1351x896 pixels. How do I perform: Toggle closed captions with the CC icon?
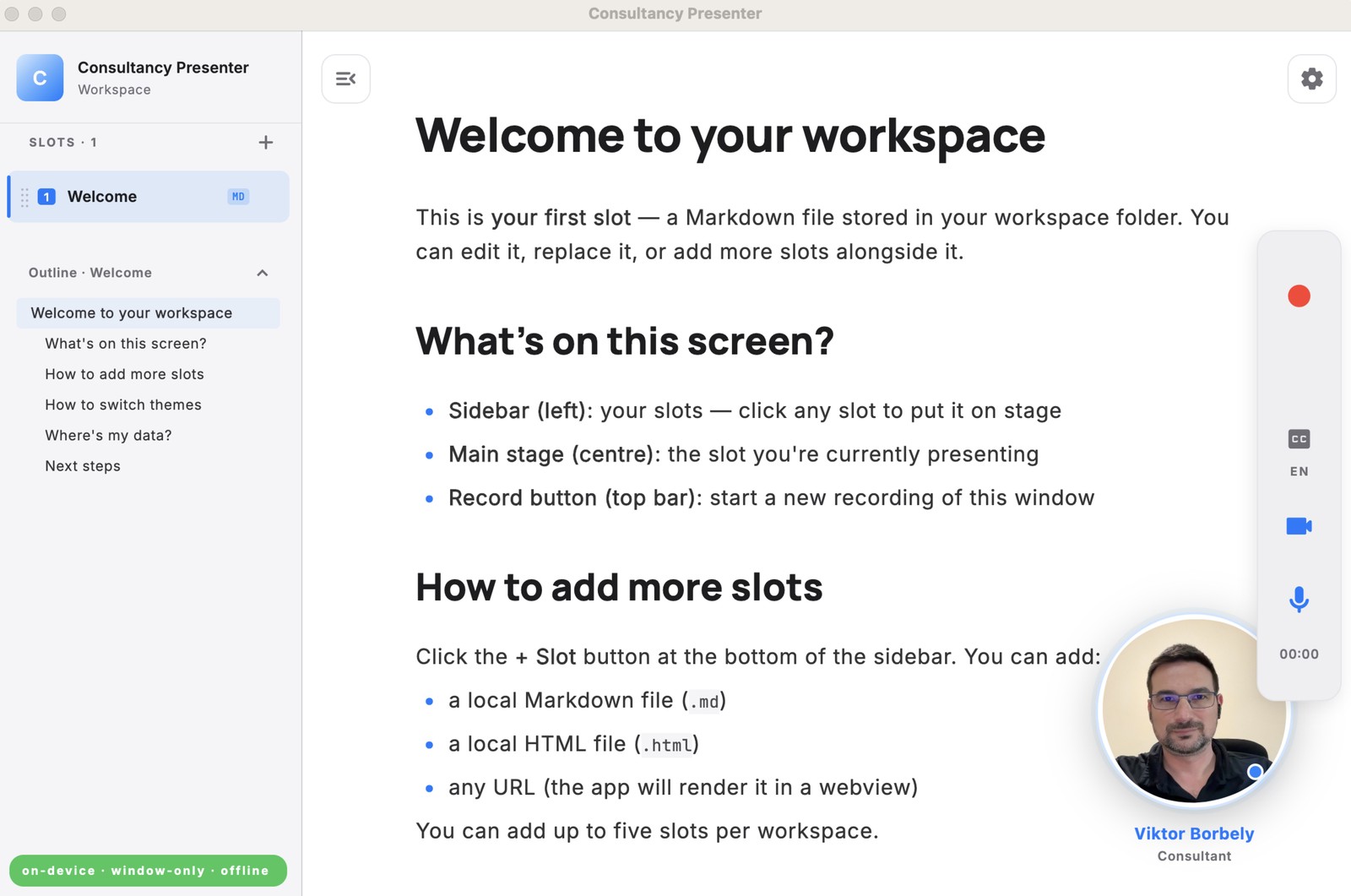tap(1299, 439)
